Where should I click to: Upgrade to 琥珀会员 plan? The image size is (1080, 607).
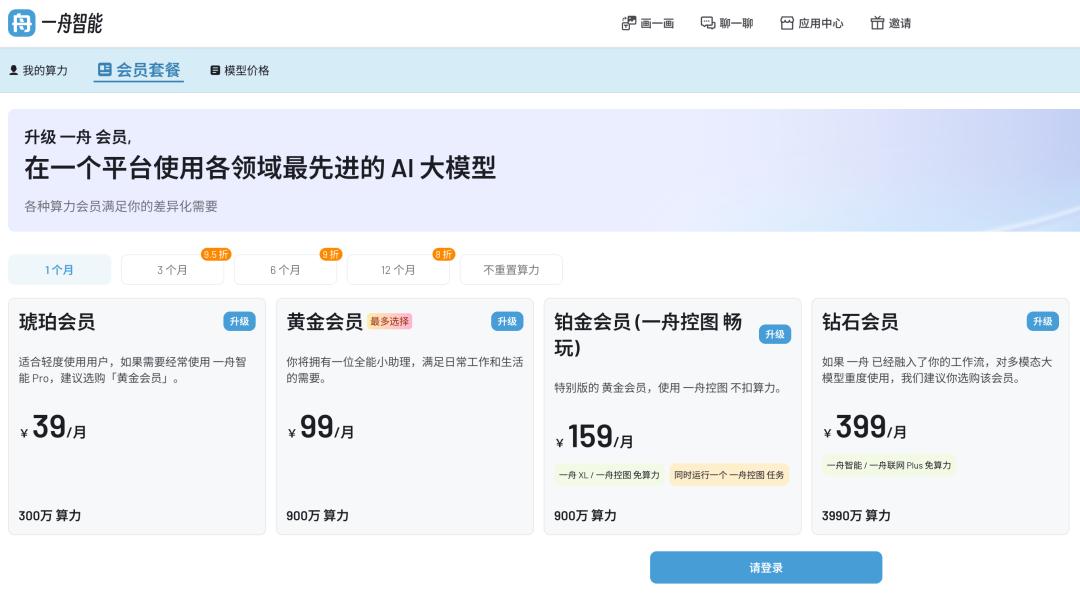point(239,321)
